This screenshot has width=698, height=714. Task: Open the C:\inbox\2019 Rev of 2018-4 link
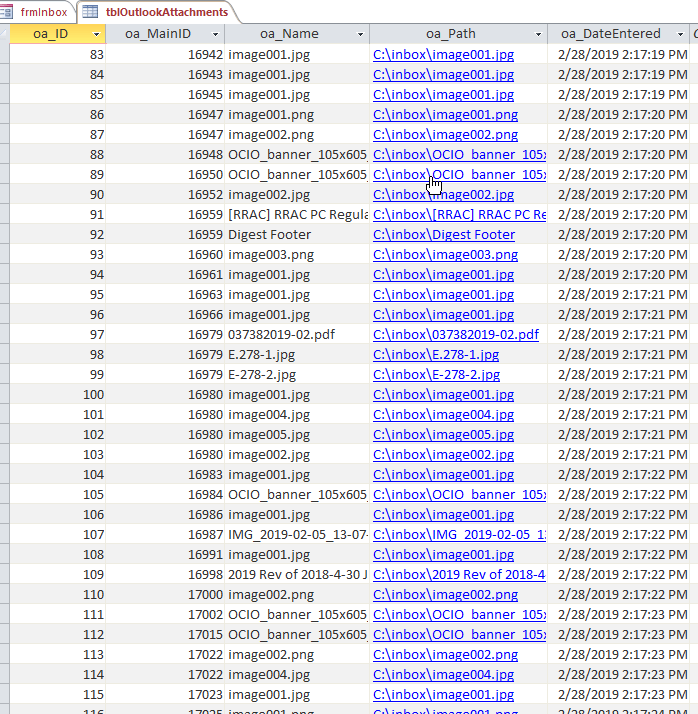(459, 575)
